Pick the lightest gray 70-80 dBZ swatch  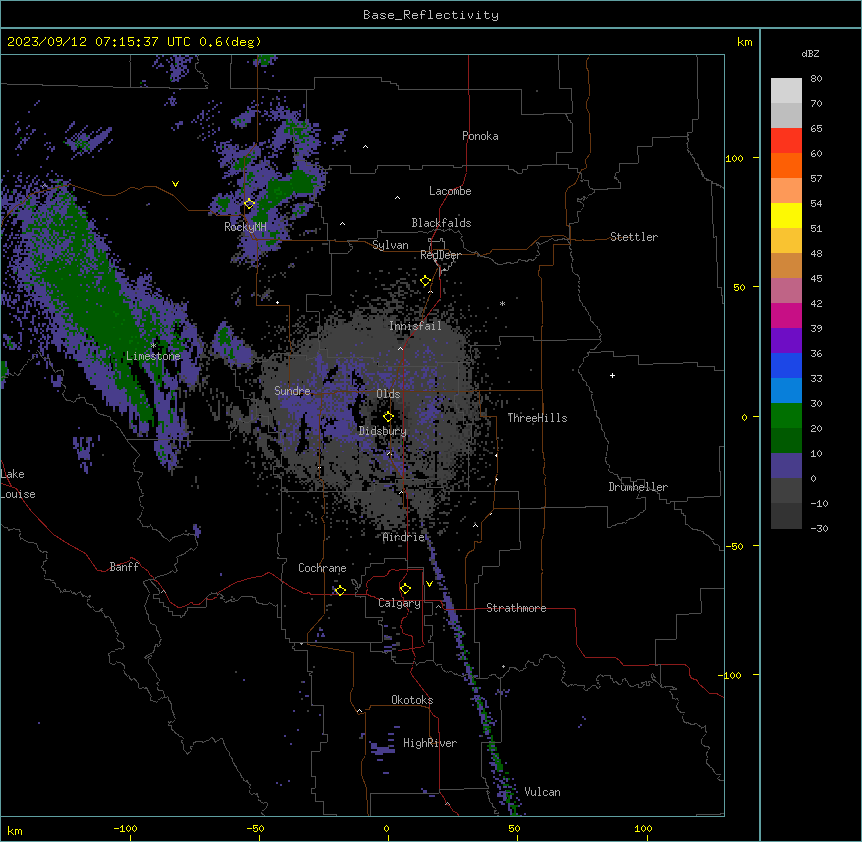786,90
